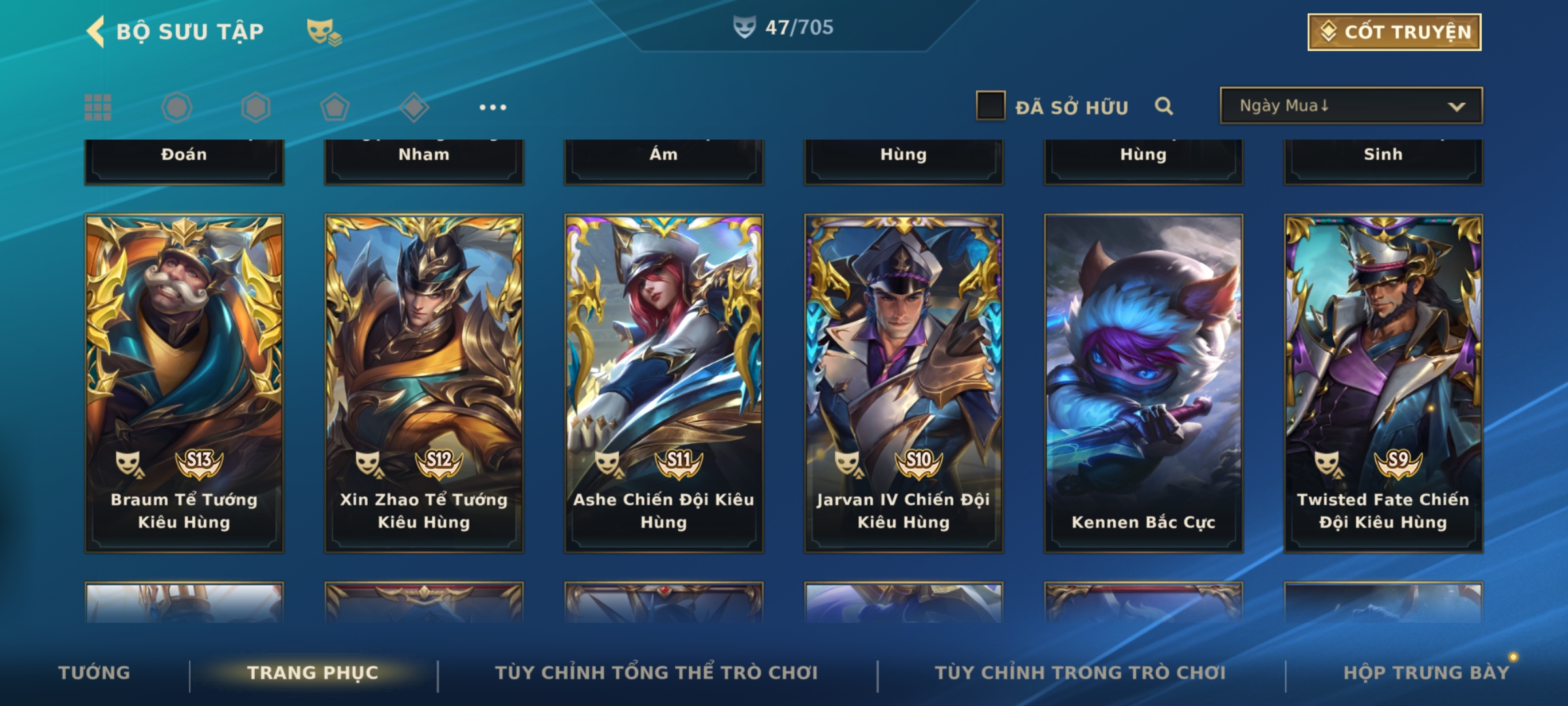This screenshot has width=1568, height=706.
Task: Open the three-dots more filters menu
Action: pyautogui.click(x=493, y=107)
